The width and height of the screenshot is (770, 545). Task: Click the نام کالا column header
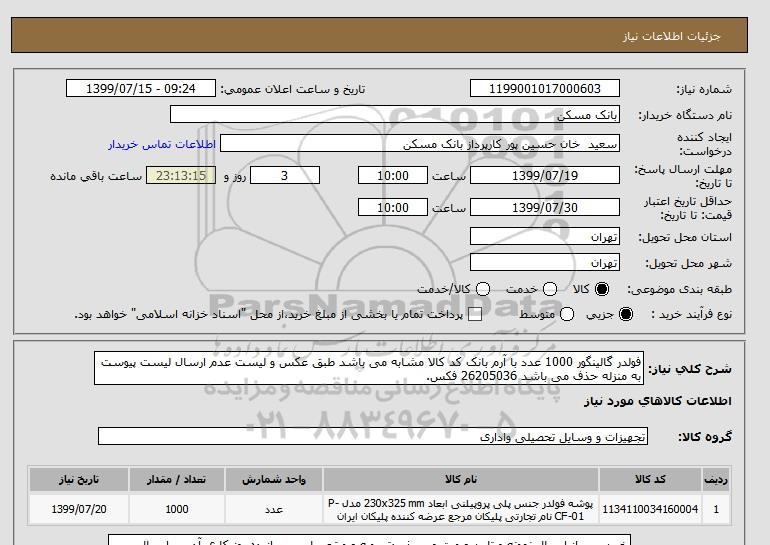click(461, 480)
